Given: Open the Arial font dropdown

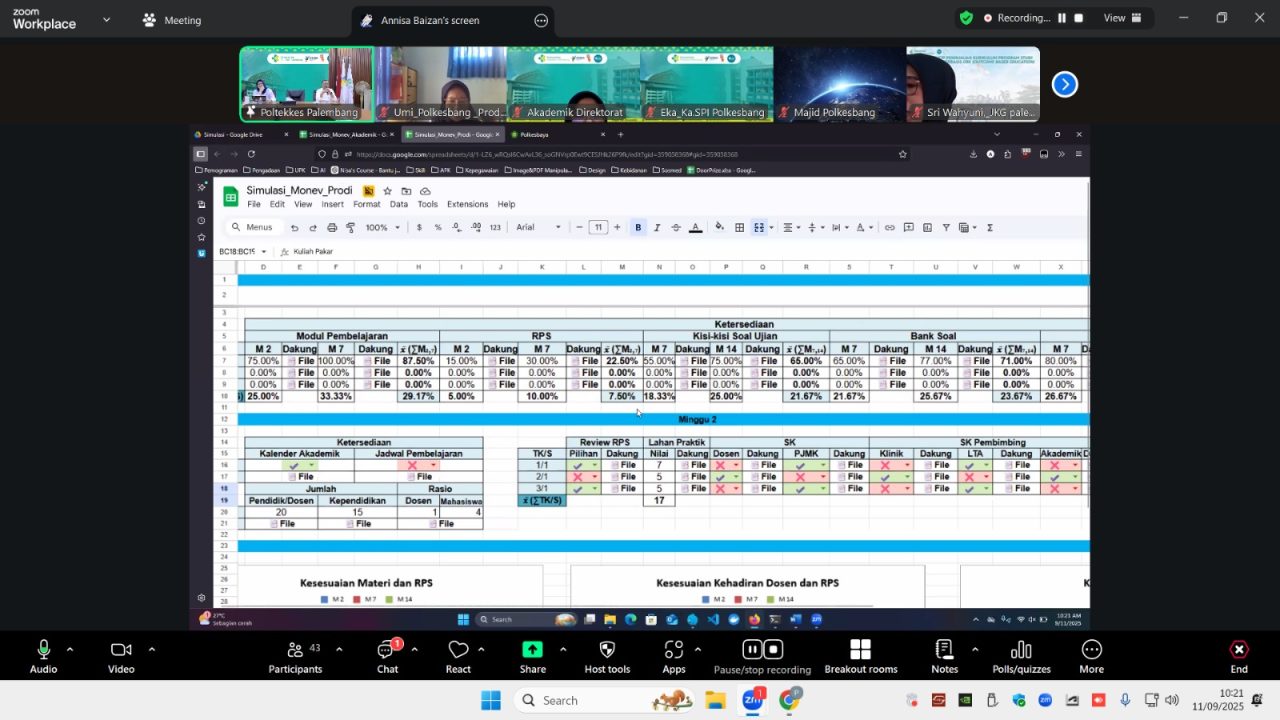Looking at the screenshot, I should coord(539,228).
